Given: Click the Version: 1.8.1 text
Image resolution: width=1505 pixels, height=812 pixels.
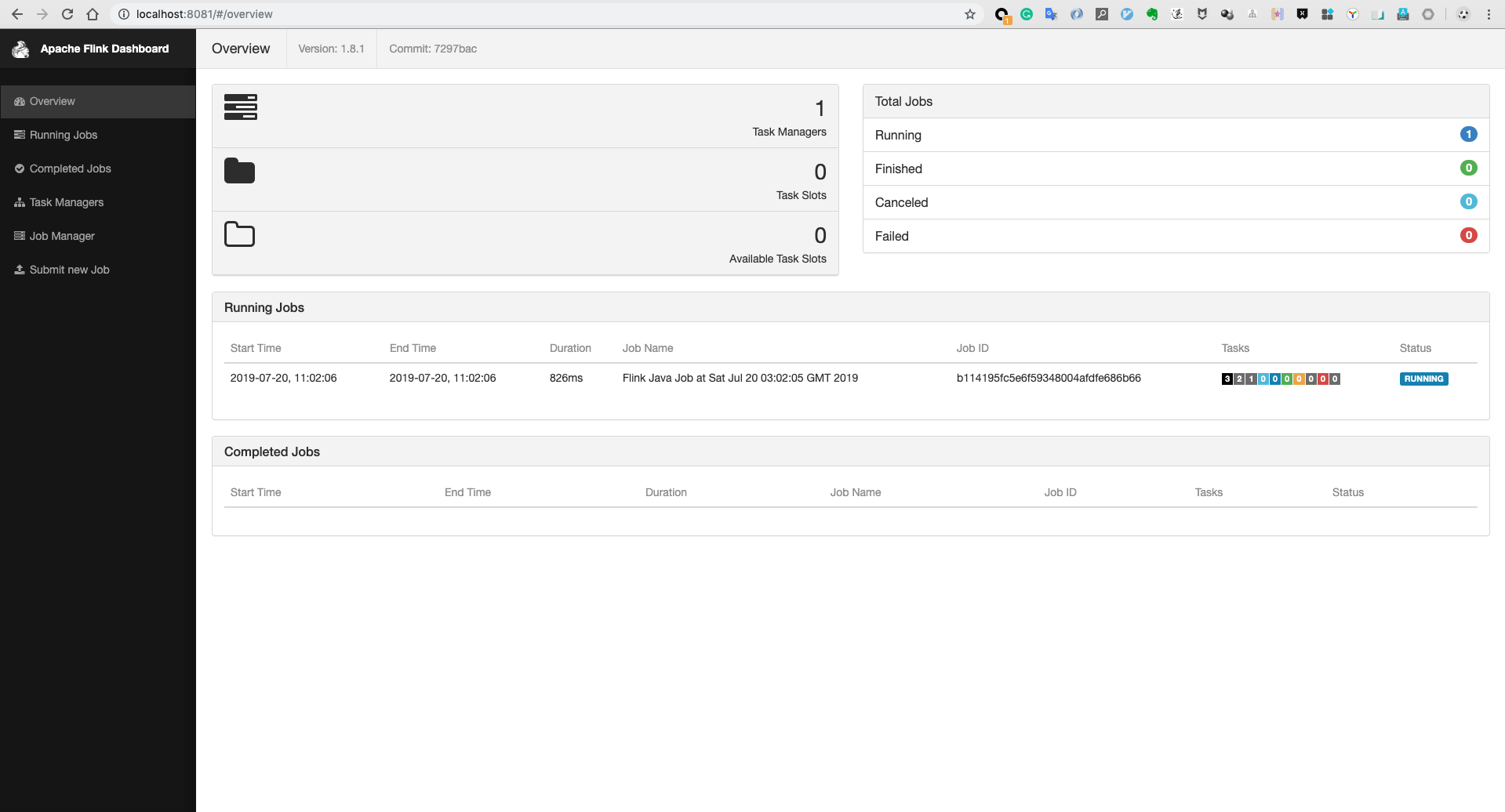Looking at the screenshot, I should pyautogui.click(x=331, y=49).
